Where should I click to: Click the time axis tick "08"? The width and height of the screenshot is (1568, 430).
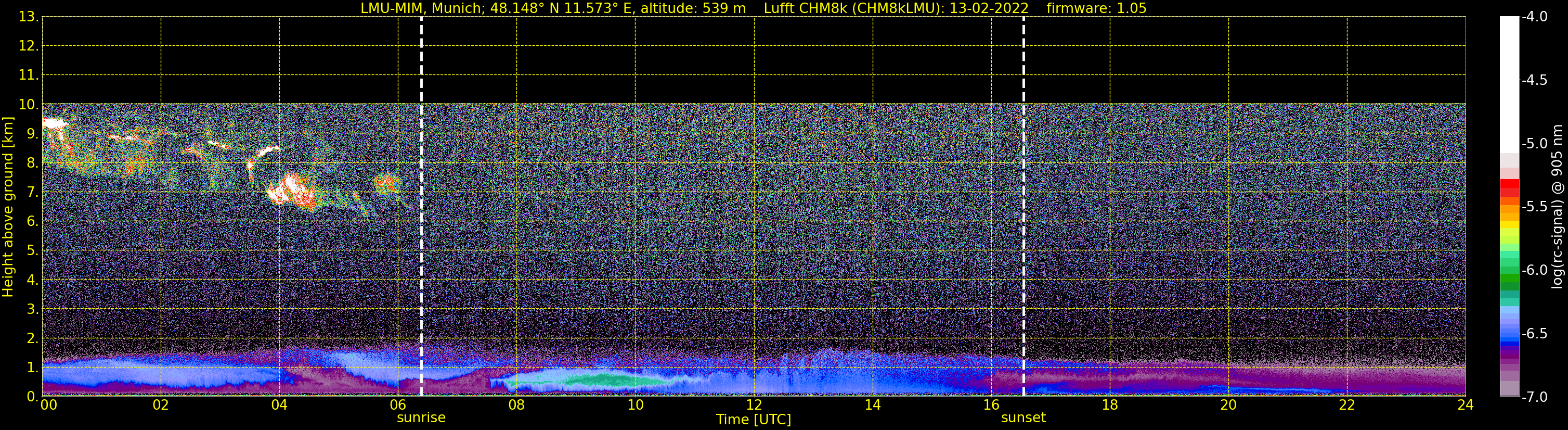point(517,405)
